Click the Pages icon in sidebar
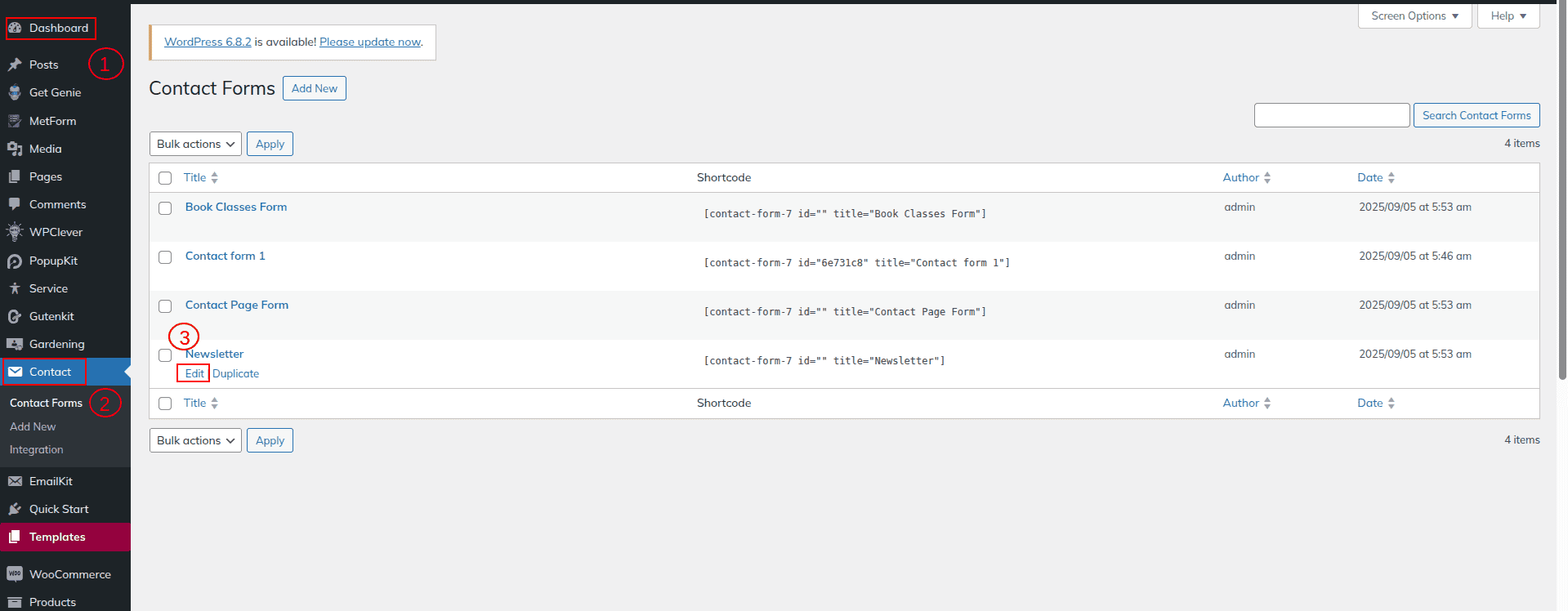Screen dimensions: 1568x611 pyautogui.click(x=15, y=176)
